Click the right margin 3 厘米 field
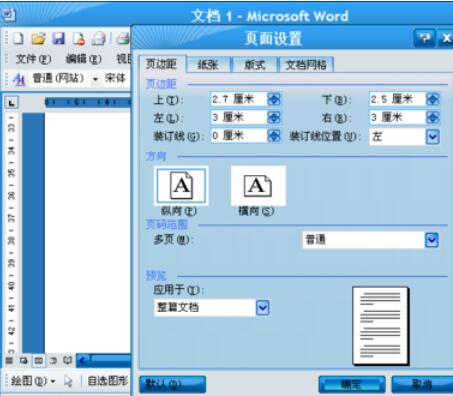The height and width of the screenshot is (396, 453). pos(398,117)
